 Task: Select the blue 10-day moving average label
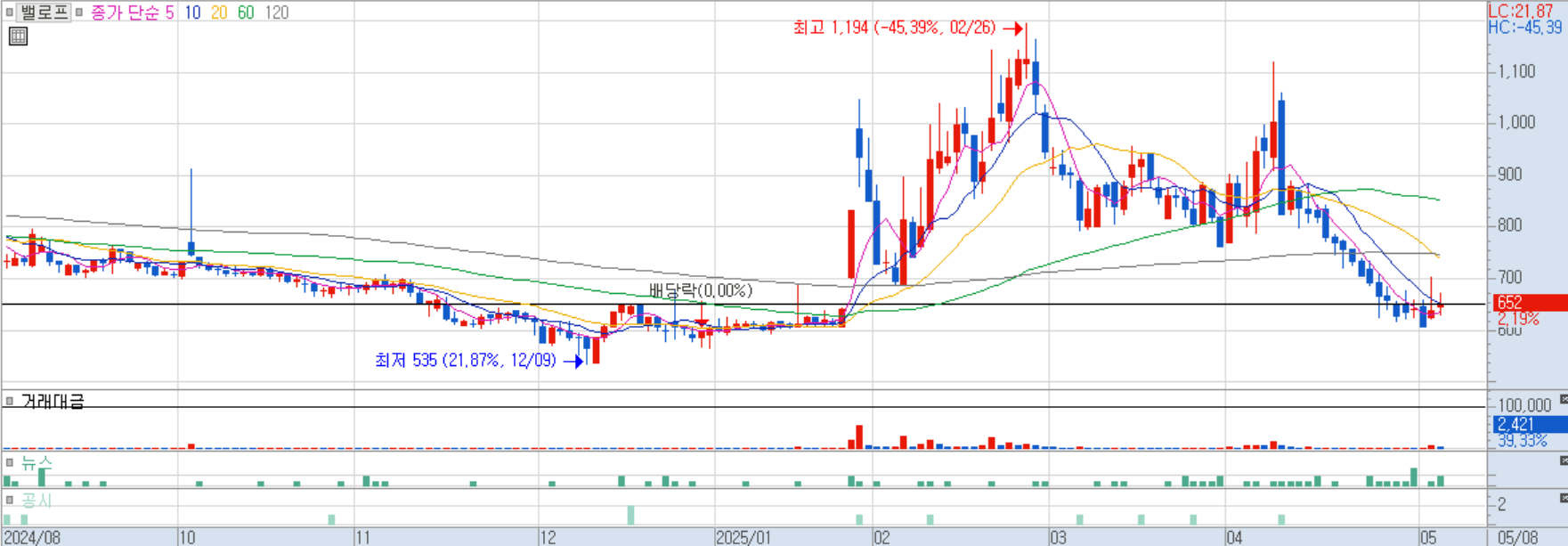tap(192, 12)
